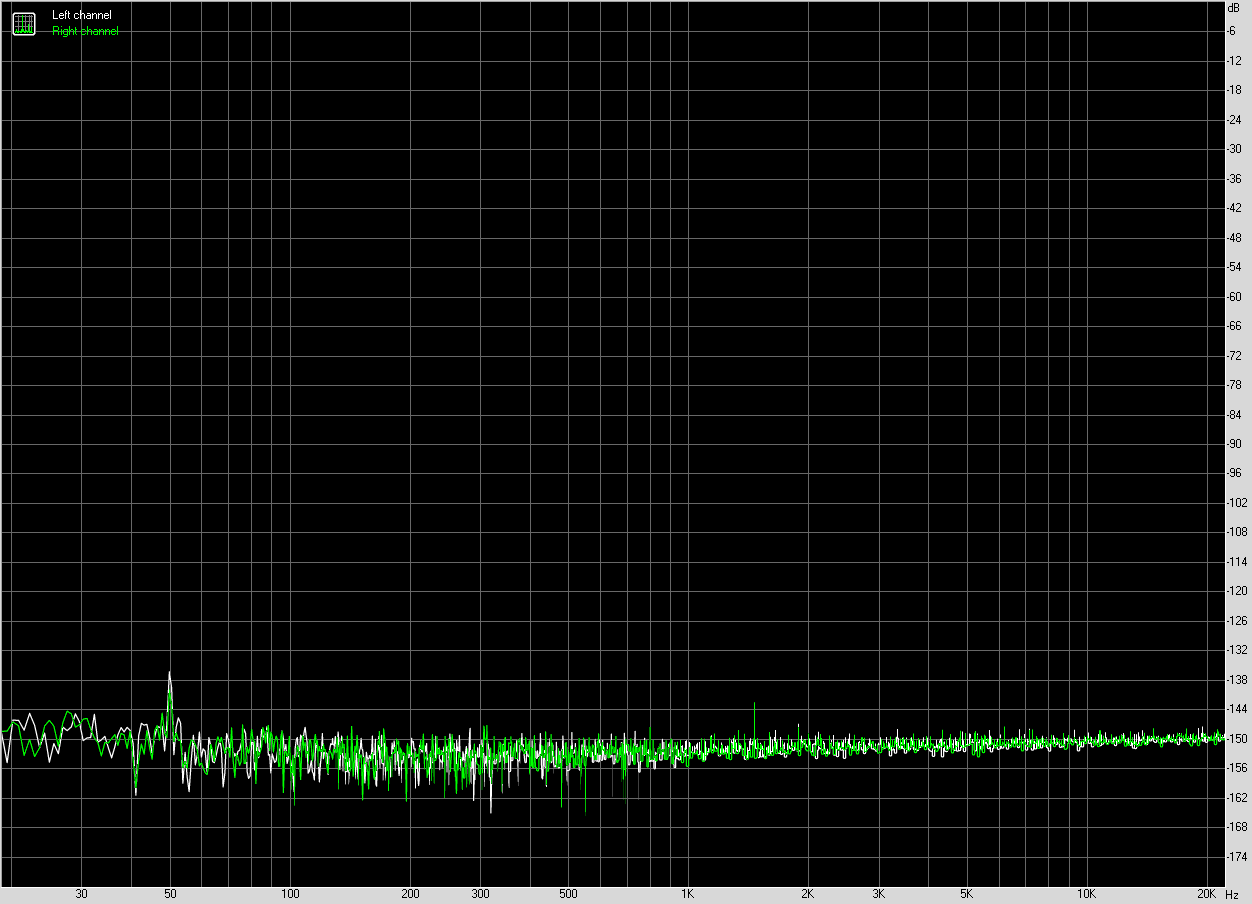Viewport: 1252px width, 904px height.
Task: Click the graph legend icon
Action: [x=23, y=23]
